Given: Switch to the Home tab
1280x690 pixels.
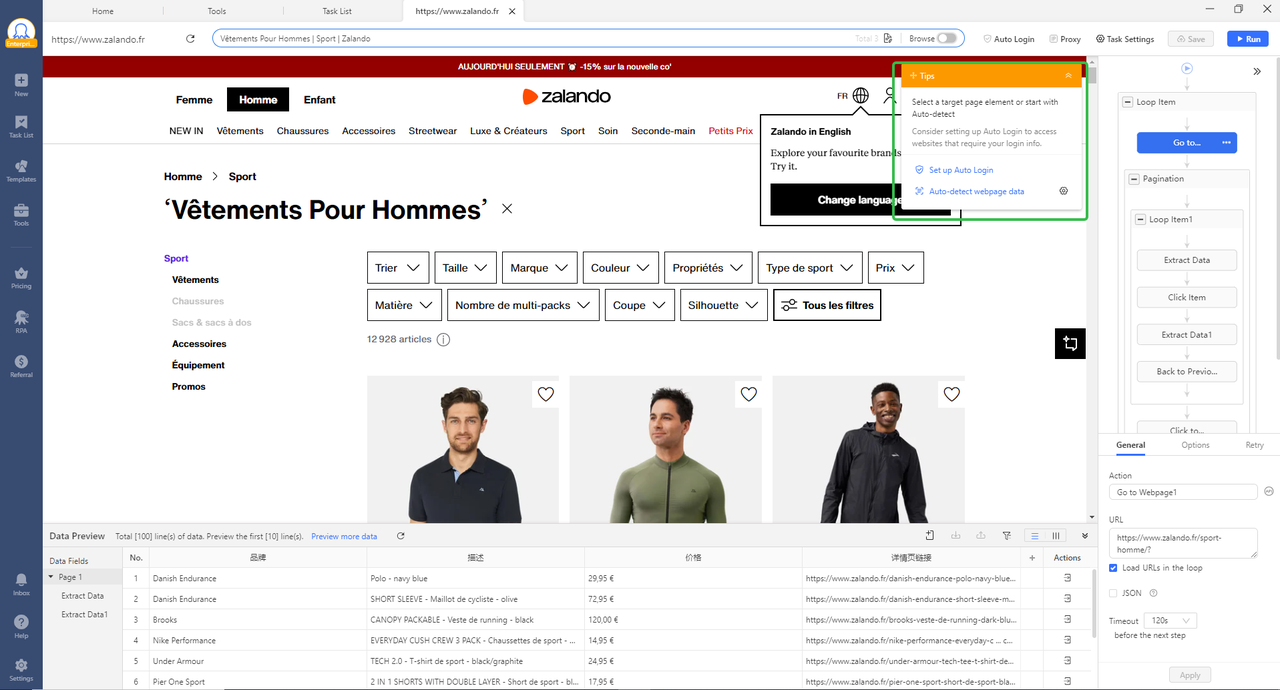Looking at the screenshot, I should (102, 11).
